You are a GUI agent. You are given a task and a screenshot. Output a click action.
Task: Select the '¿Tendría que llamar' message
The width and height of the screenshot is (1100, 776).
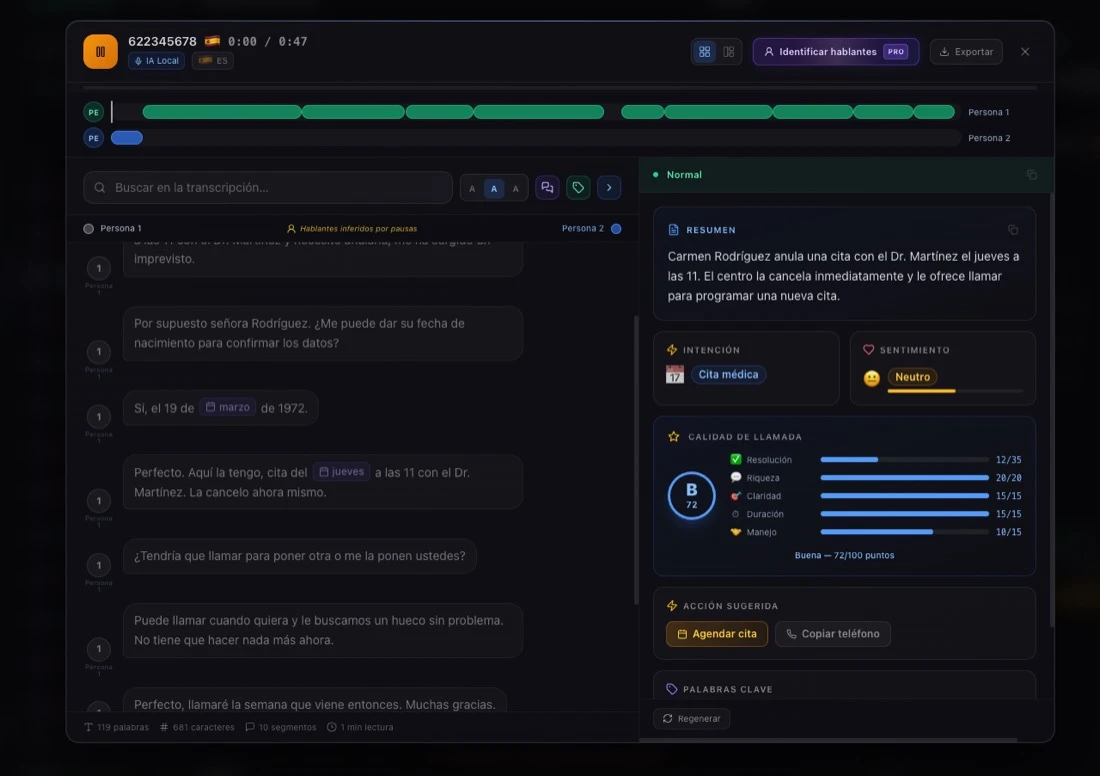300,556
